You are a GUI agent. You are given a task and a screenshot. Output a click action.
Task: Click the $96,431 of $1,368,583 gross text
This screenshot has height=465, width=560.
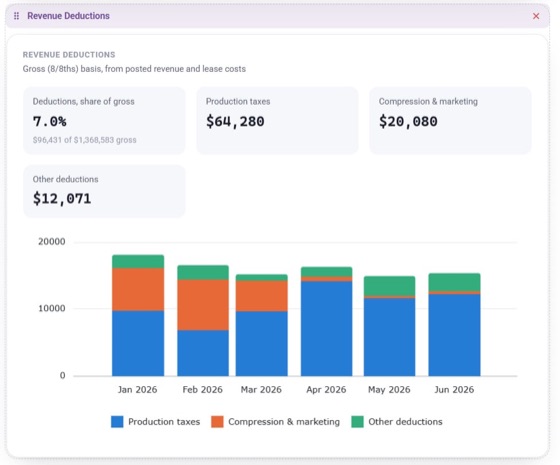coord(85,140)
